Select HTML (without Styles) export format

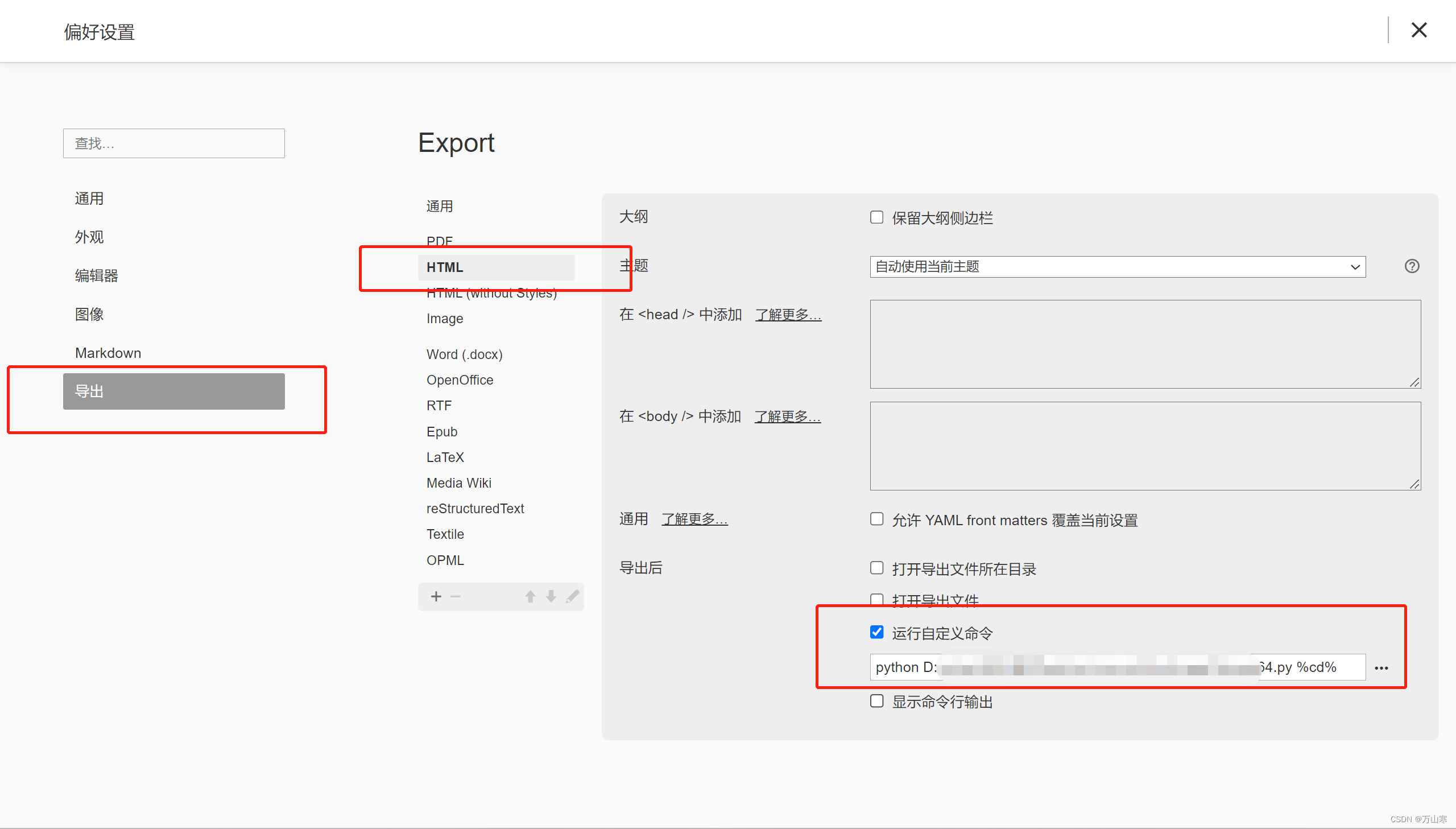click(491, 293)
